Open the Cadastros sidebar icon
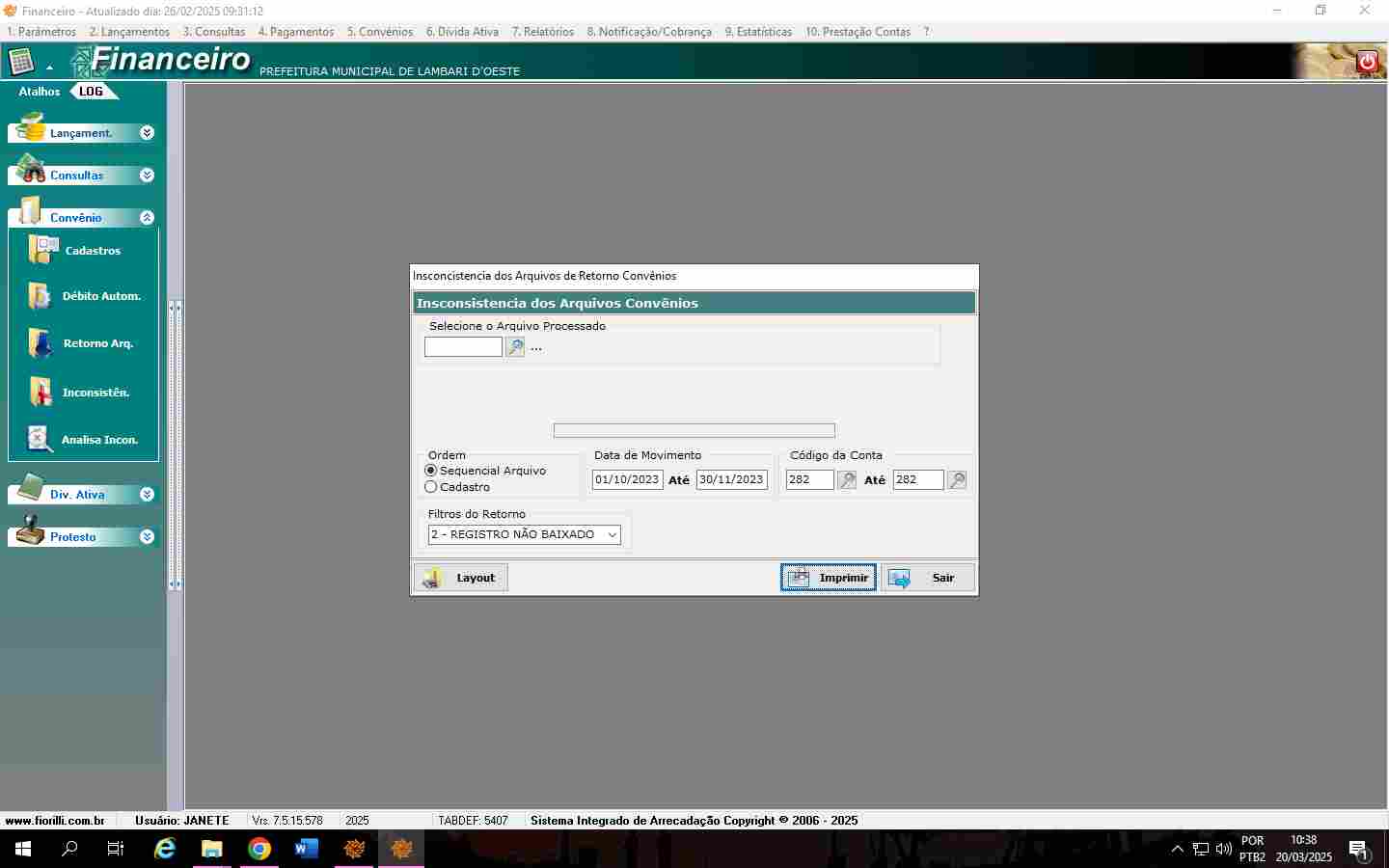Screen dimensions: 1389x868 click(x=43, y=250)
